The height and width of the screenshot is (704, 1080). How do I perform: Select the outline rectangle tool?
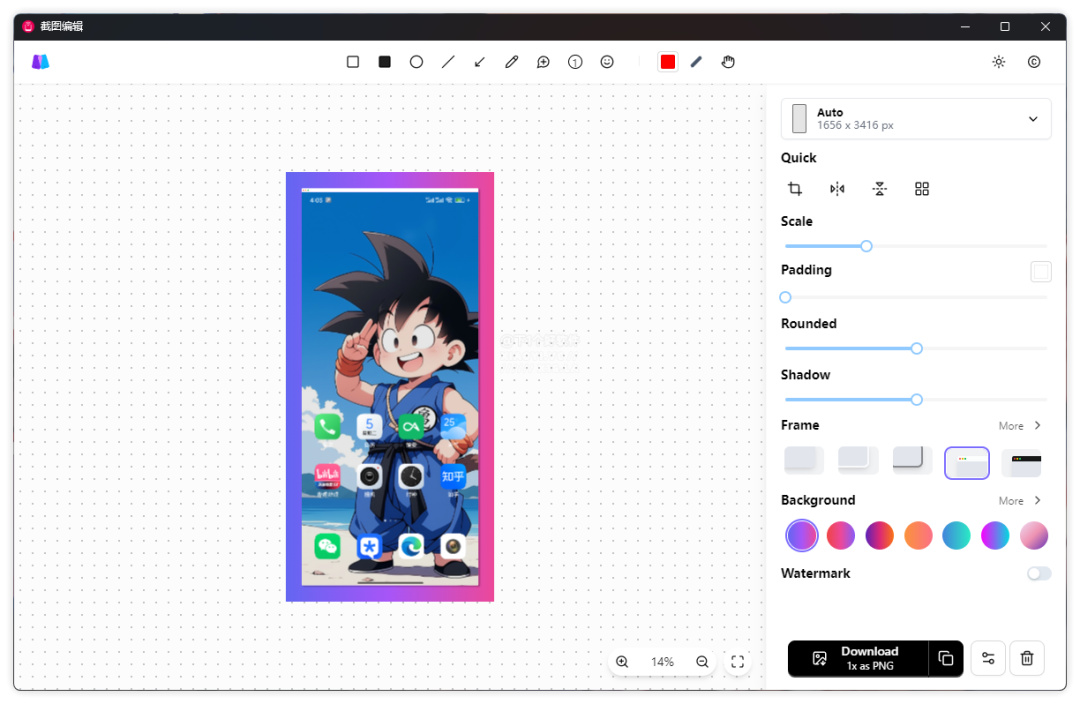coord(353,62)
